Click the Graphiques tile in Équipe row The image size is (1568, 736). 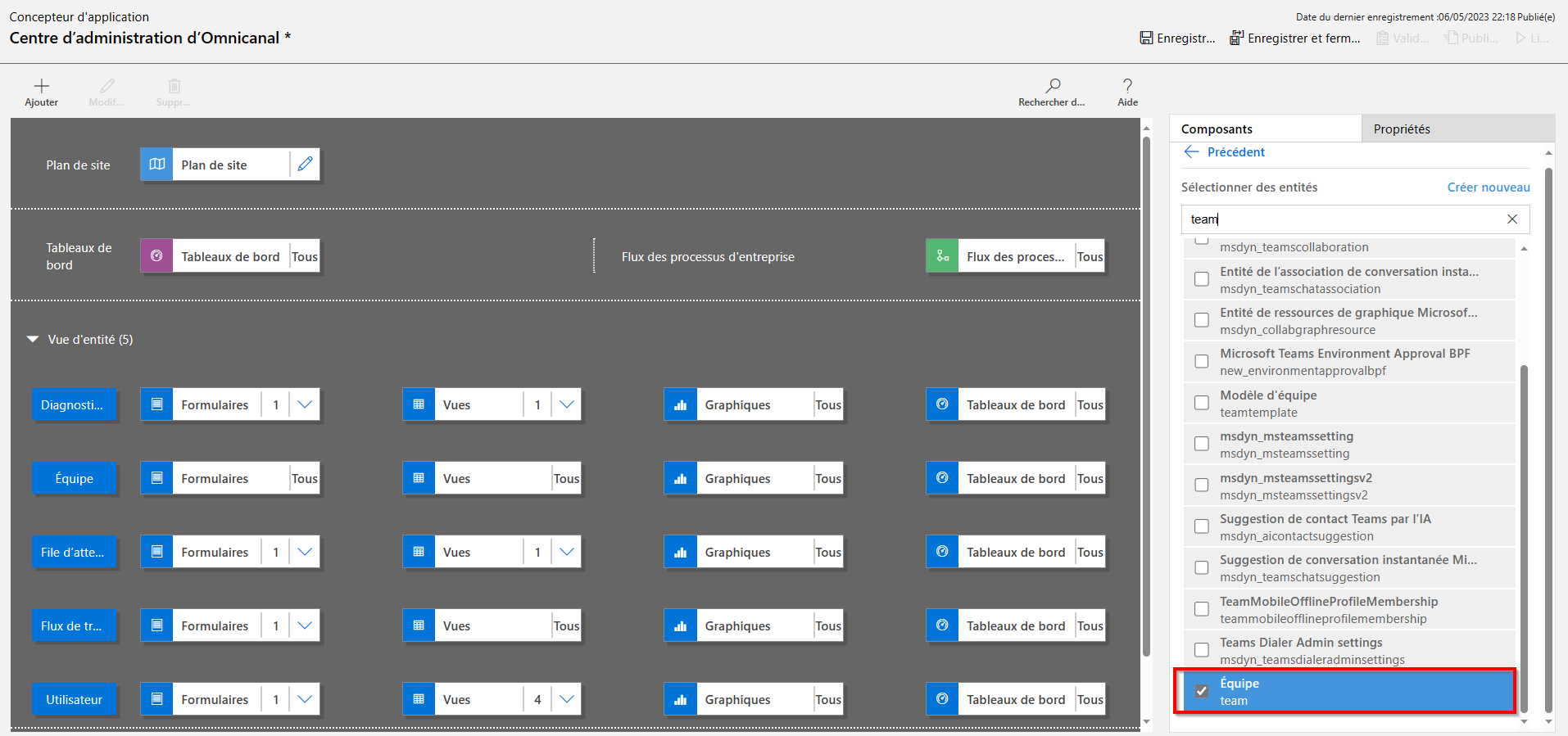(754, 478)
